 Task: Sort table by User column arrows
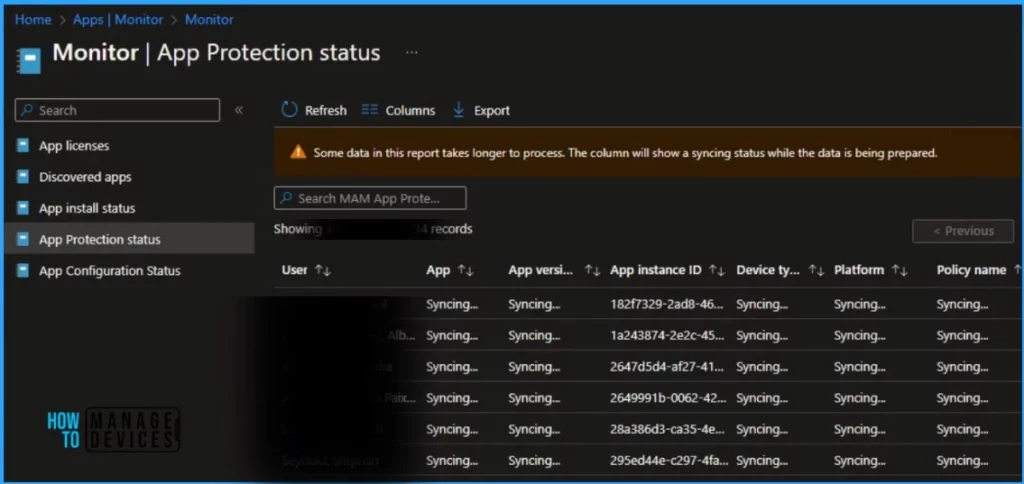(x=323, y=270)
